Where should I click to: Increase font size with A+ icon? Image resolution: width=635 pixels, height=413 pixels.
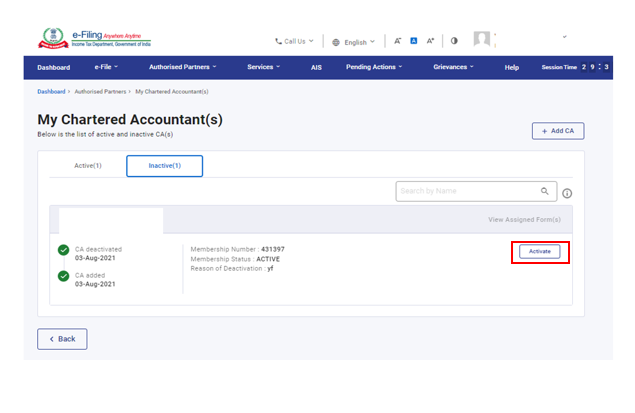pos(430,42)
